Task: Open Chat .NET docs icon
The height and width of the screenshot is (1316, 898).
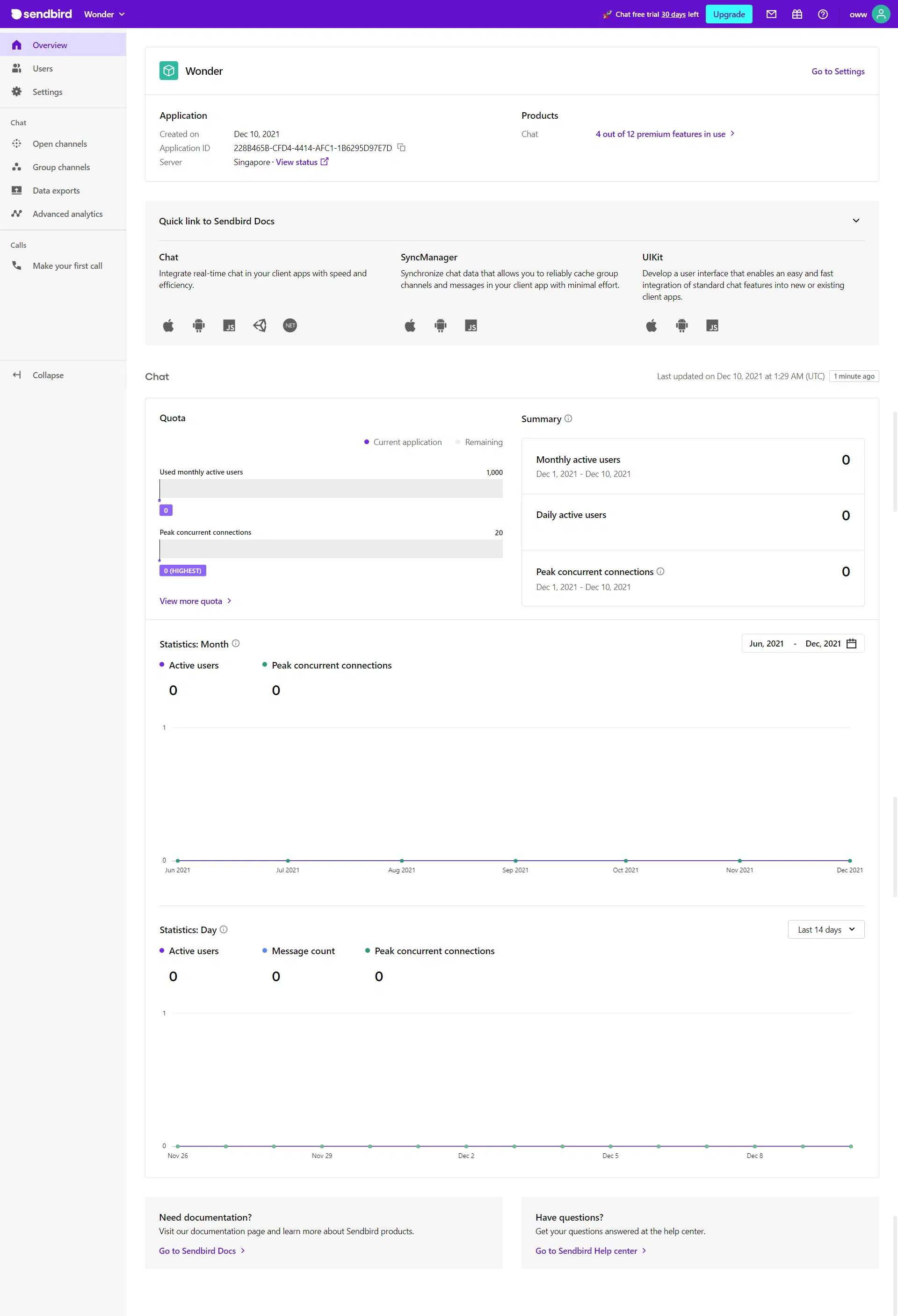Action: pyautogui.click(x=290, y=325)
